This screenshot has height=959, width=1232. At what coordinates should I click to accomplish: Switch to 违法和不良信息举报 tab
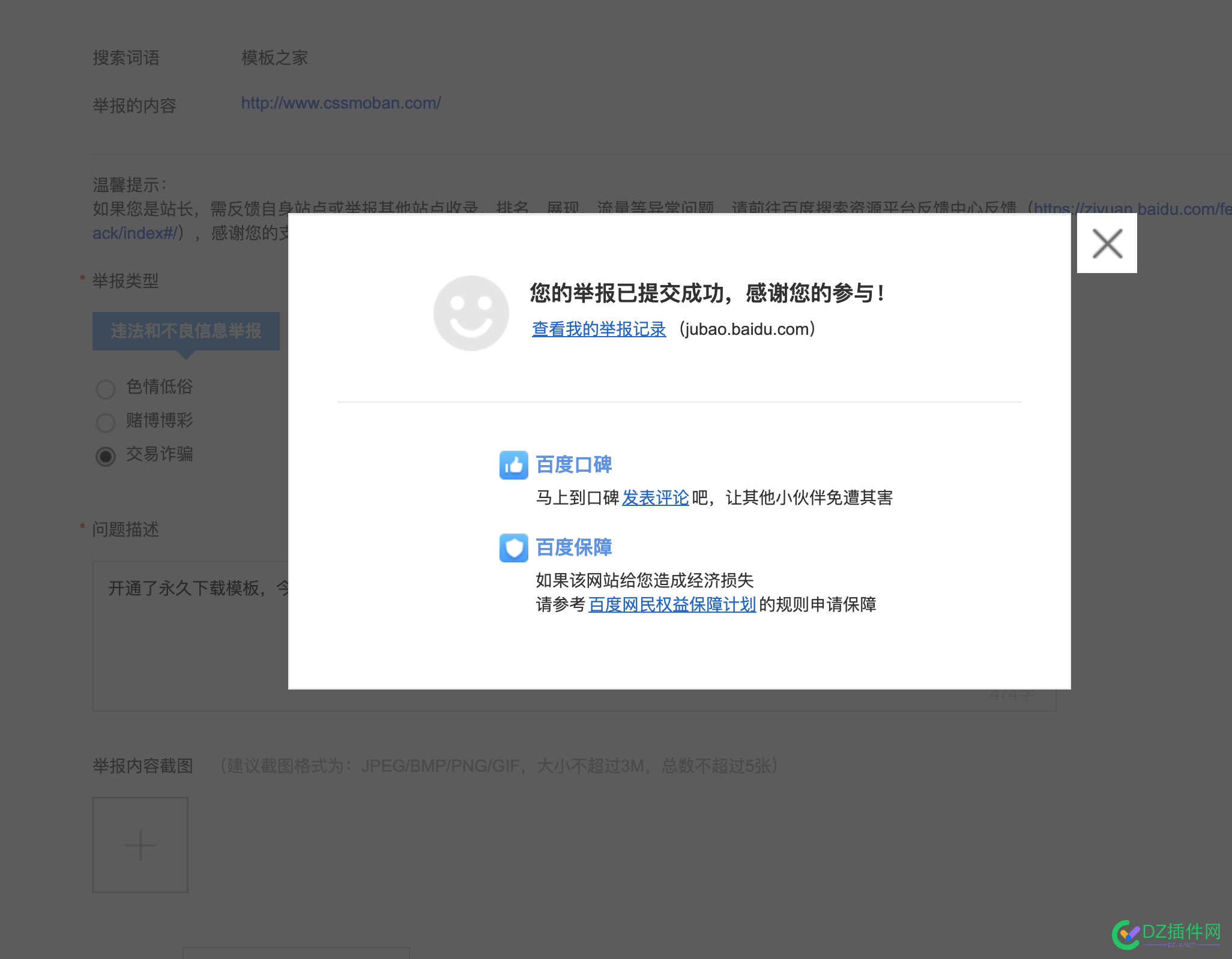186,331
